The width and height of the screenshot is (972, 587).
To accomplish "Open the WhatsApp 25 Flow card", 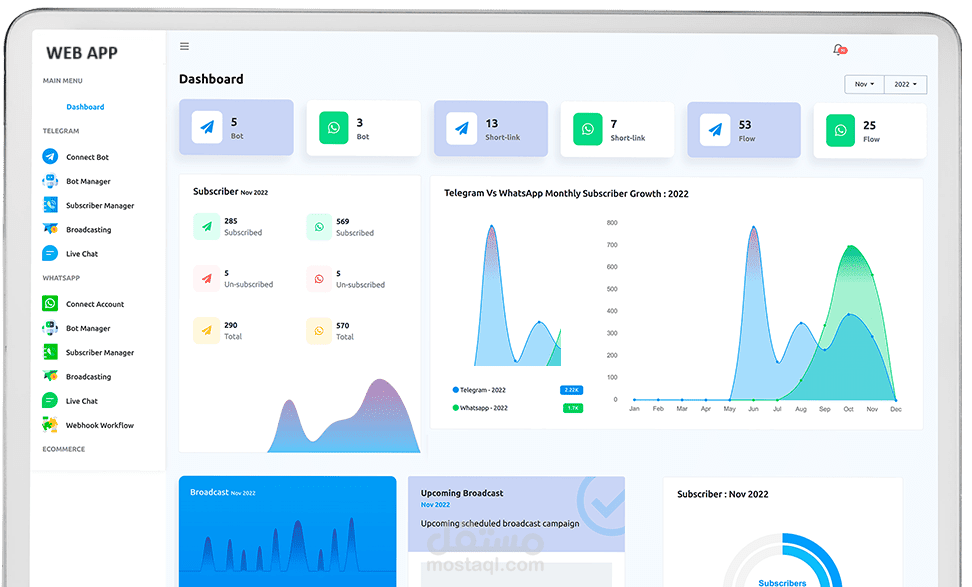I will [870, 131].
